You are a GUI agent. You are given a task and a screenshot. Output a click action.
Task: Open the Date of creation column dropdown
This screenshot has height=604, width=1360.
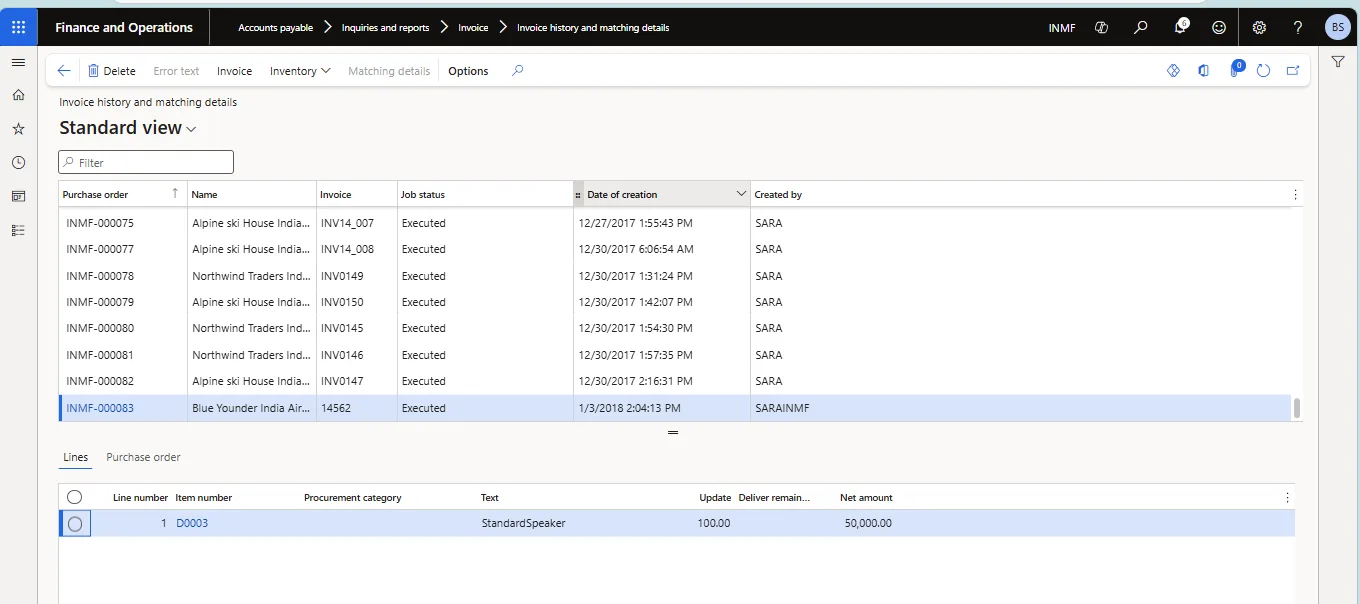pyautogui.click(x=741, y=194)
